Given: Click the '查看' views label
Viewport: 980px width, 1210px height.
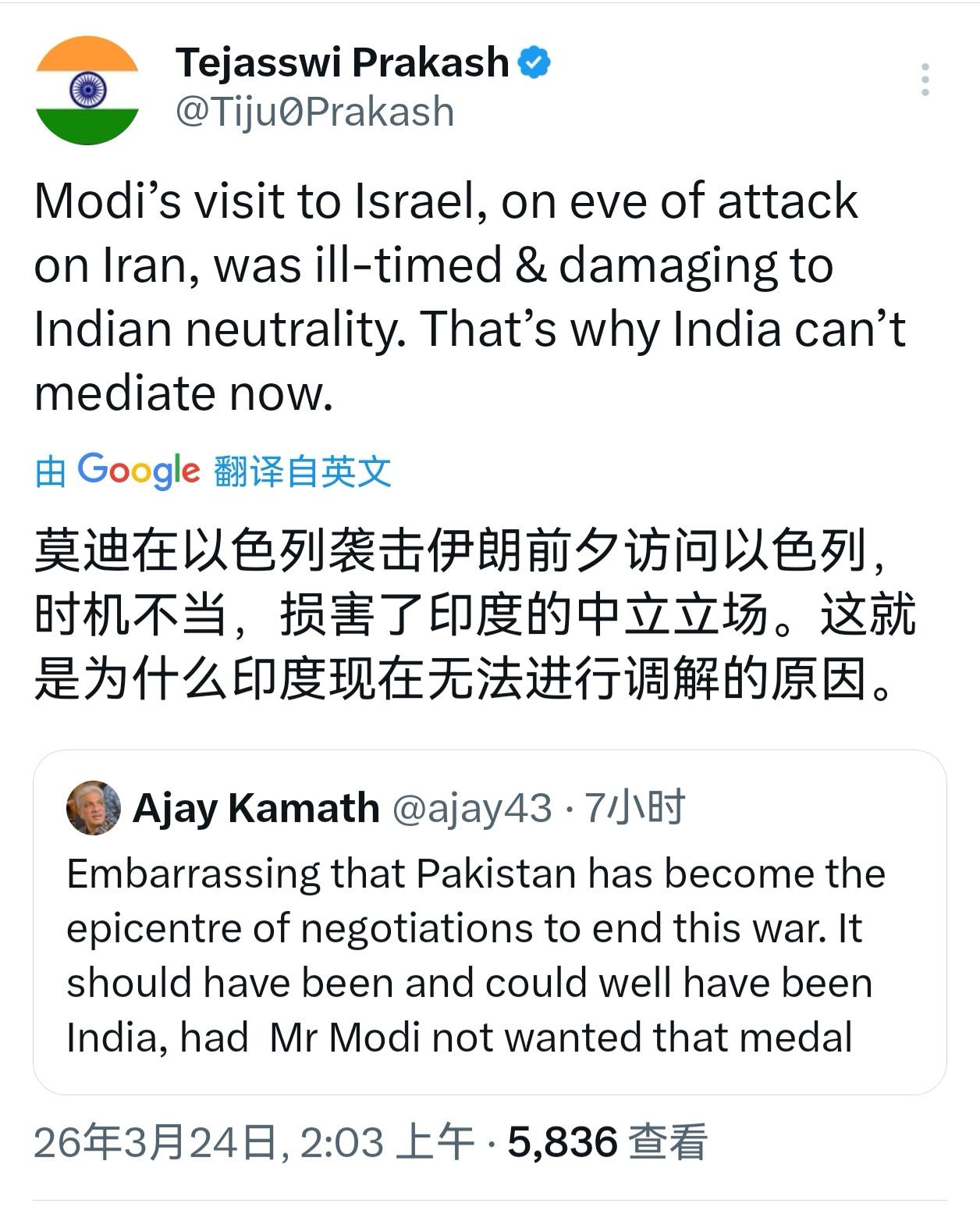Looking at the screenshot, I should point(668,1143).
